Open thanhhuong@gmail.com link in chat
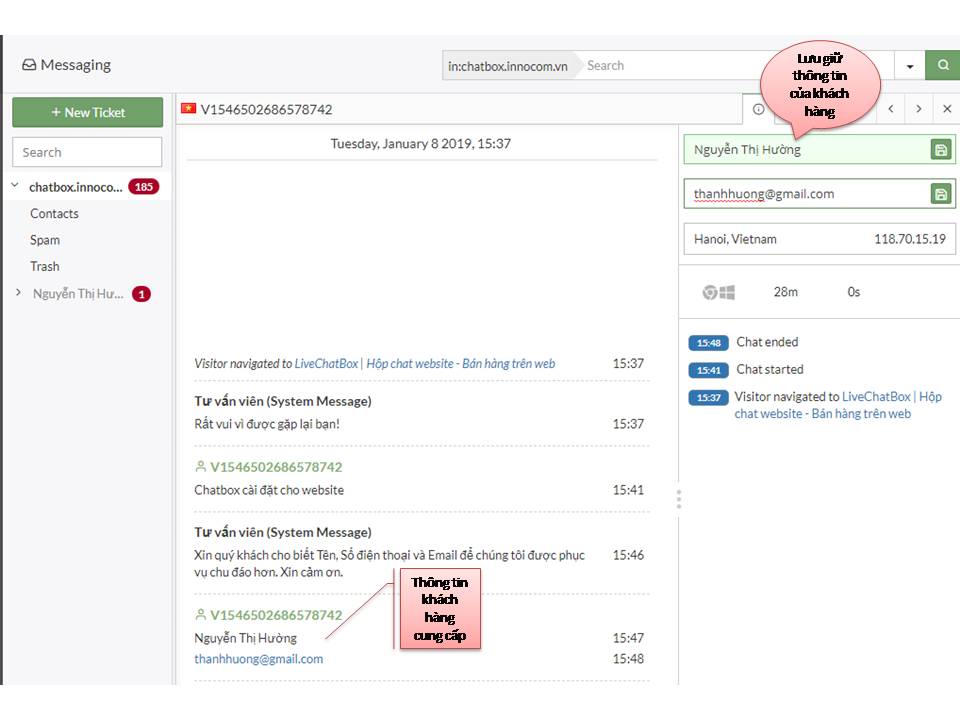The image size is (960, 720). pyautogui.click(x=258, y=659)
